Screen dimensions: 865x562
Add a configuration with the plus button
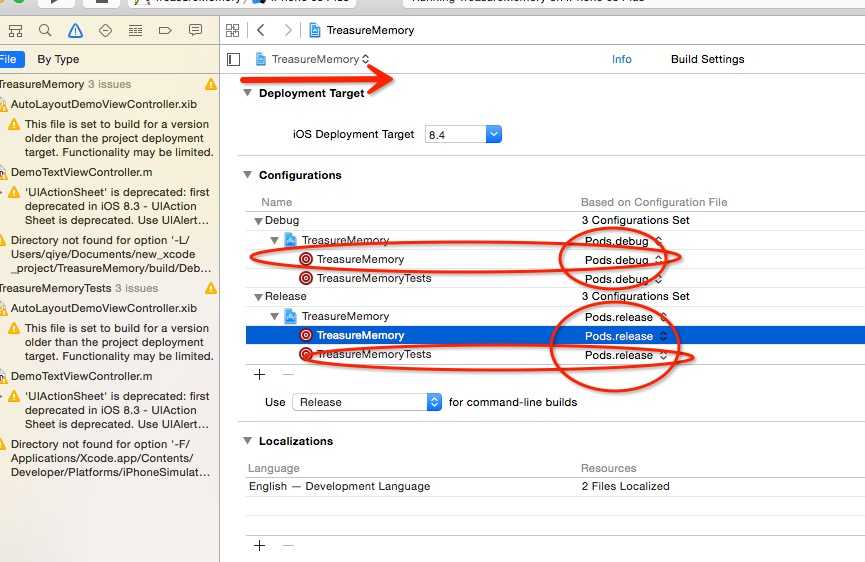(x=259, y=375)
